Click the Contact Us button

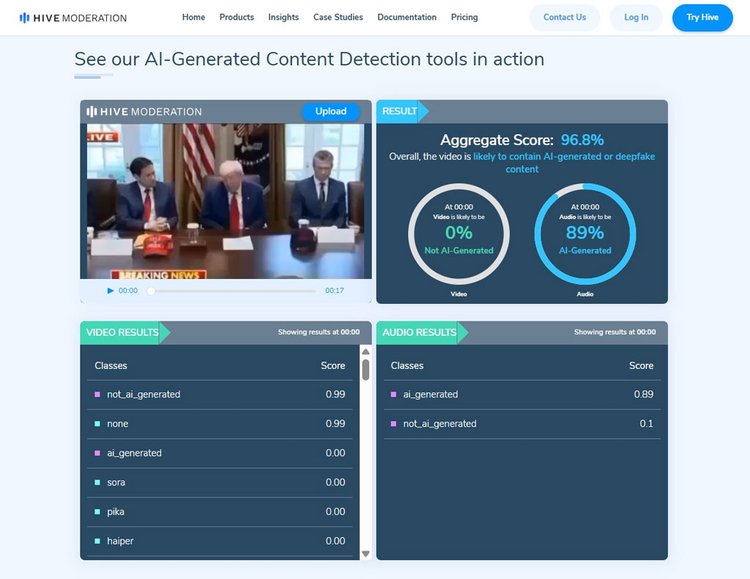coord(564,18)
